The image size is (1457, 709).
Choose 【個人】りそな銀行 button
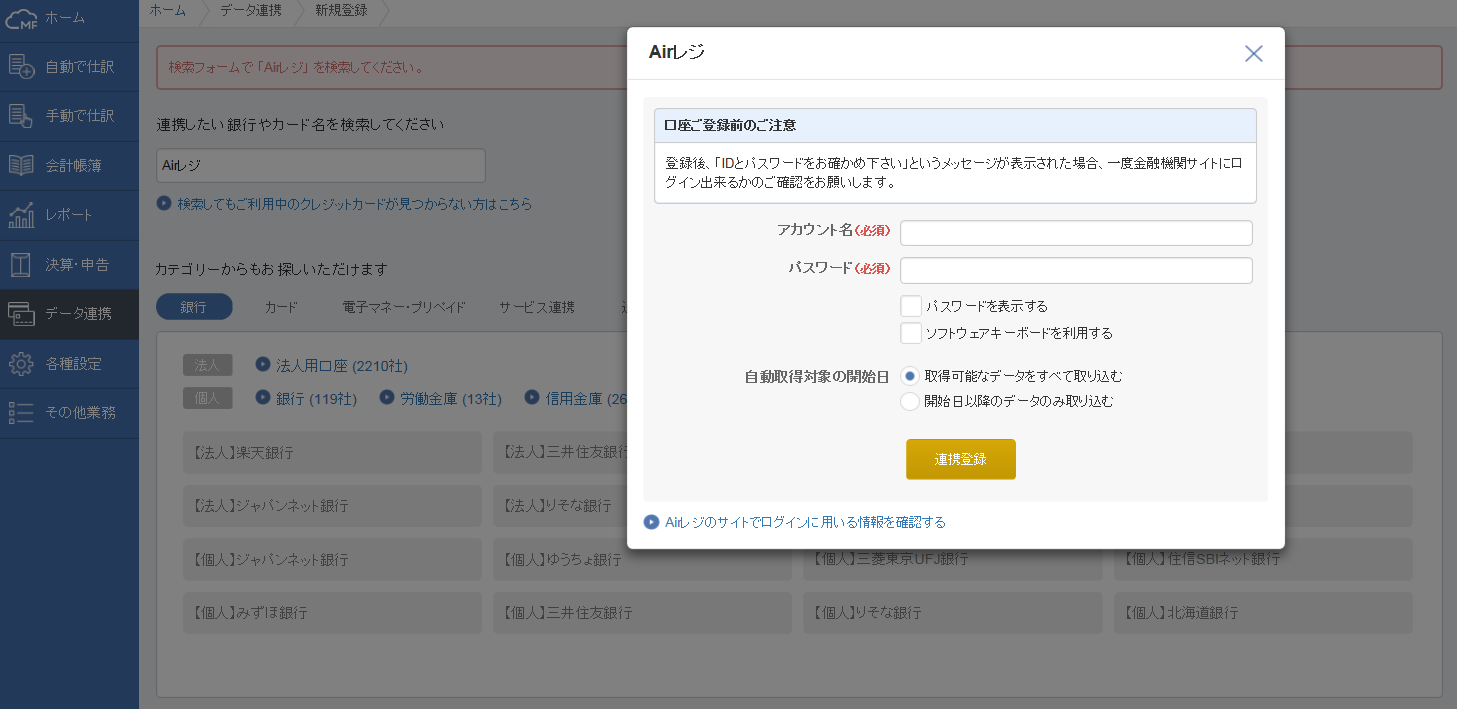pyautogui.click(x=952, y=612)
